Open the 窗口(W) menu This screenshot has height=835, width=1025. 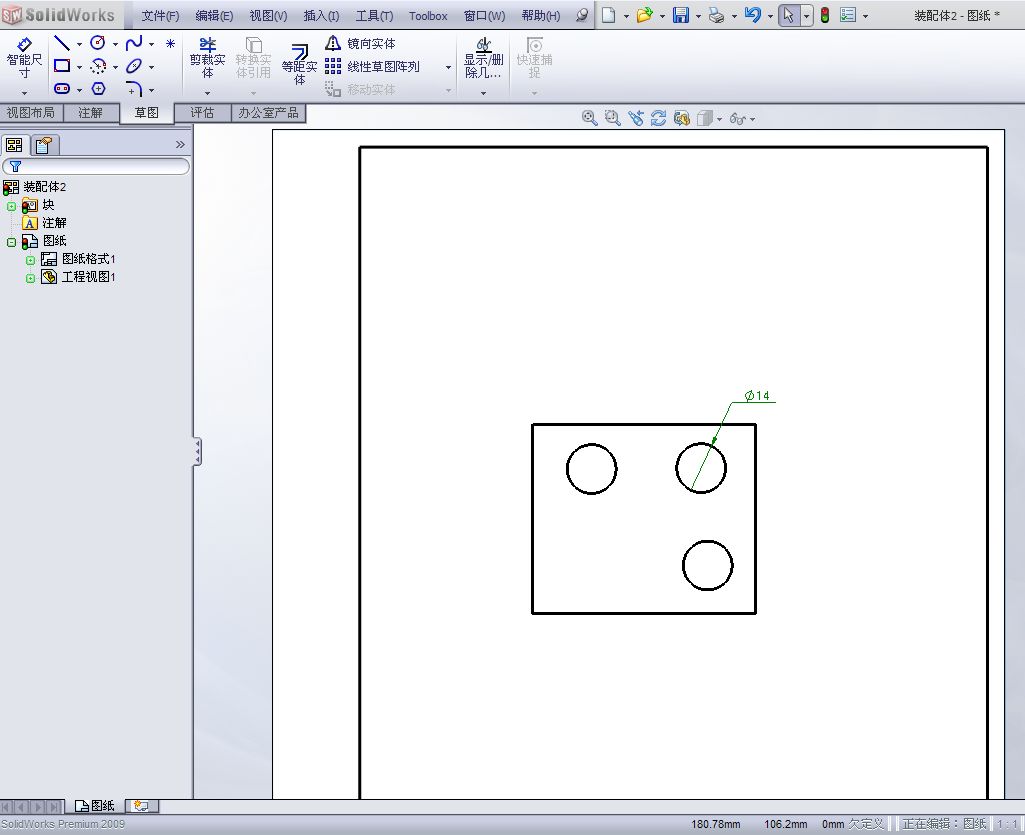click(484, 16)
